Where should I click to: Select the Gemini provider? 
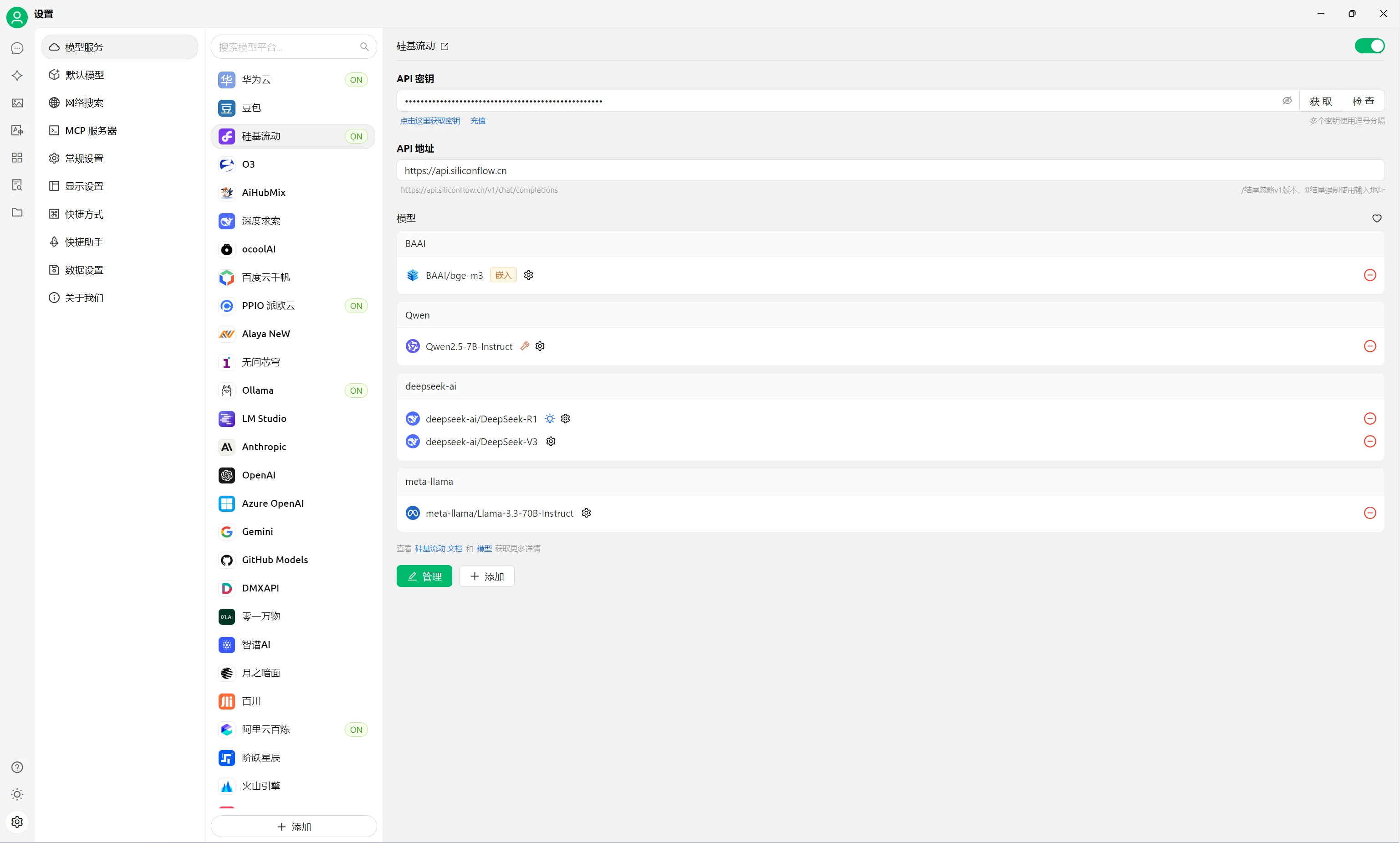tap(293, 532)
